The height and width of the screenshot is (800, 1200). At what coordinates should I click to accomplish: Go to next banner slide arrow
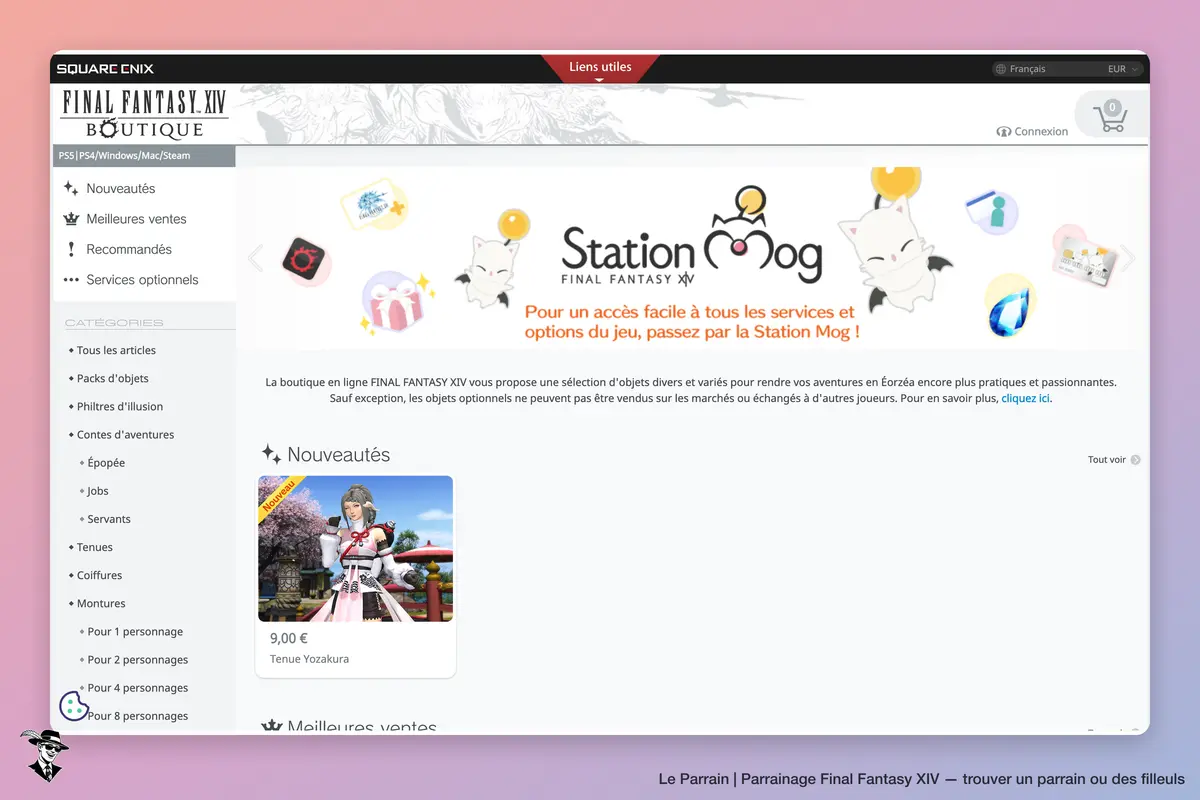[x=1128, y=258]
